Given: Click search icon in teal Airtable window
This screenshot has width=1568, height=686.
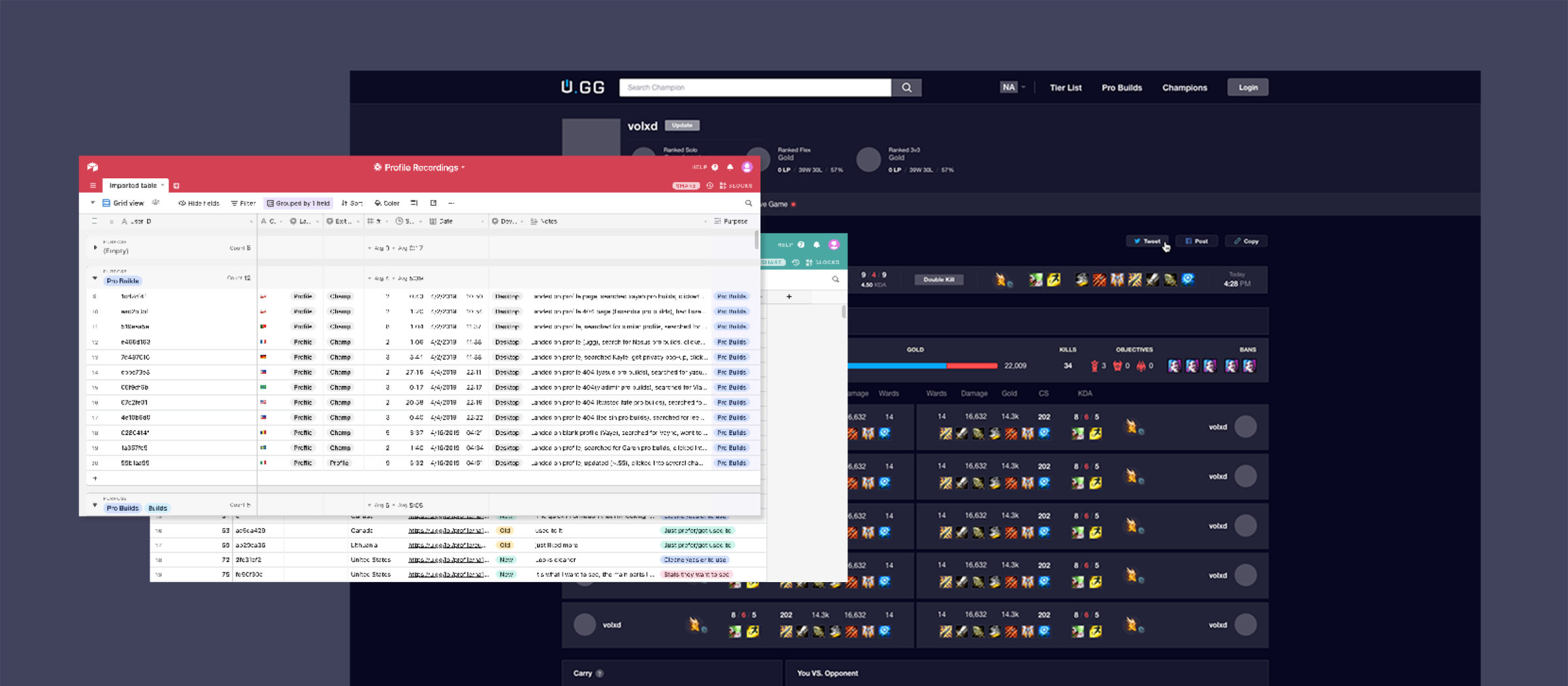Looking at the screenshot, I should pyautogui.click(x=836, y=280).
